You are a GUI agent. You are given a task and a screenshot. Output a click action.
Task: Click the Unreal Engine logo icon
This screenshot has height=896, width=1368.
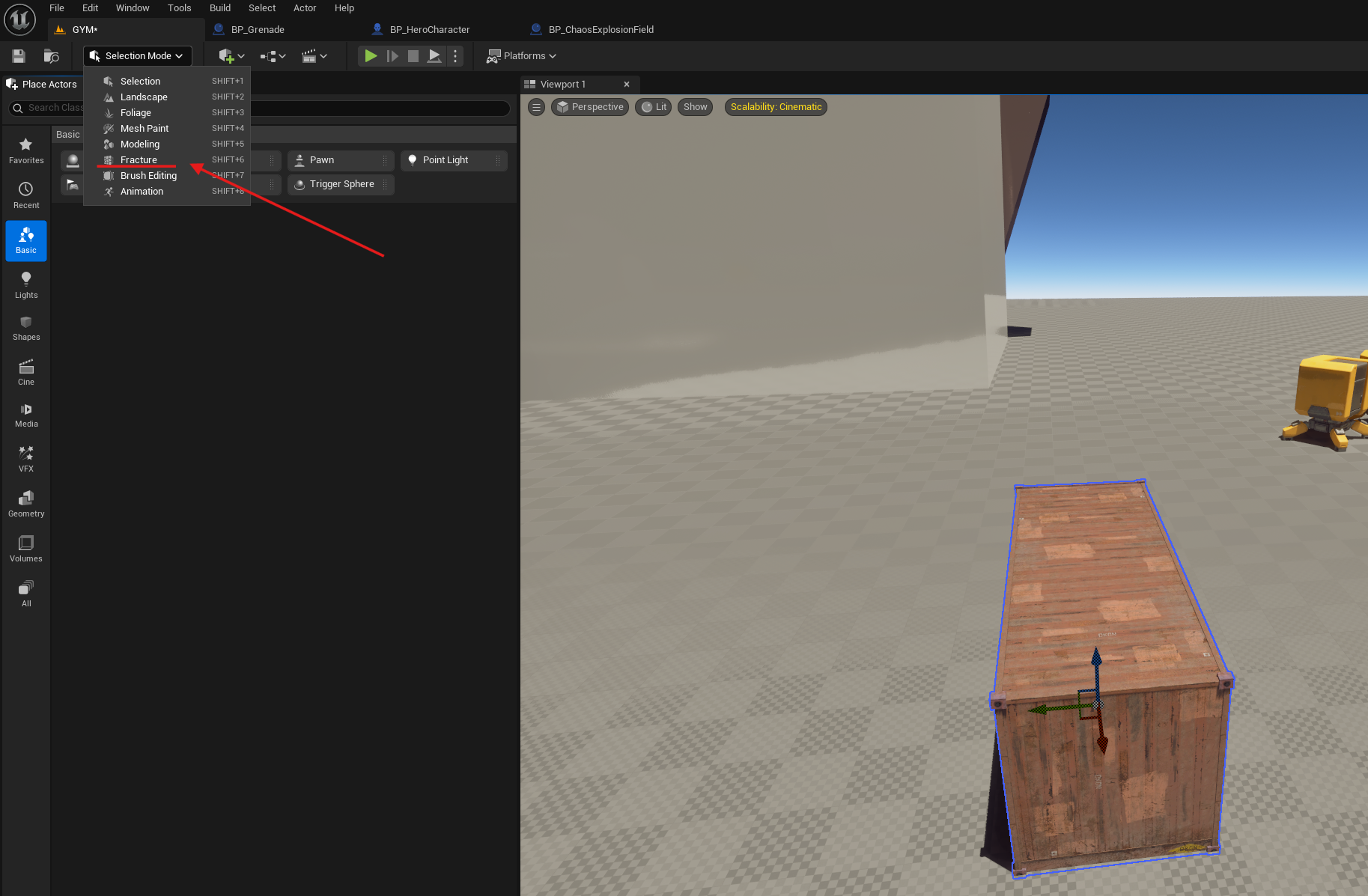pos(20,19)
